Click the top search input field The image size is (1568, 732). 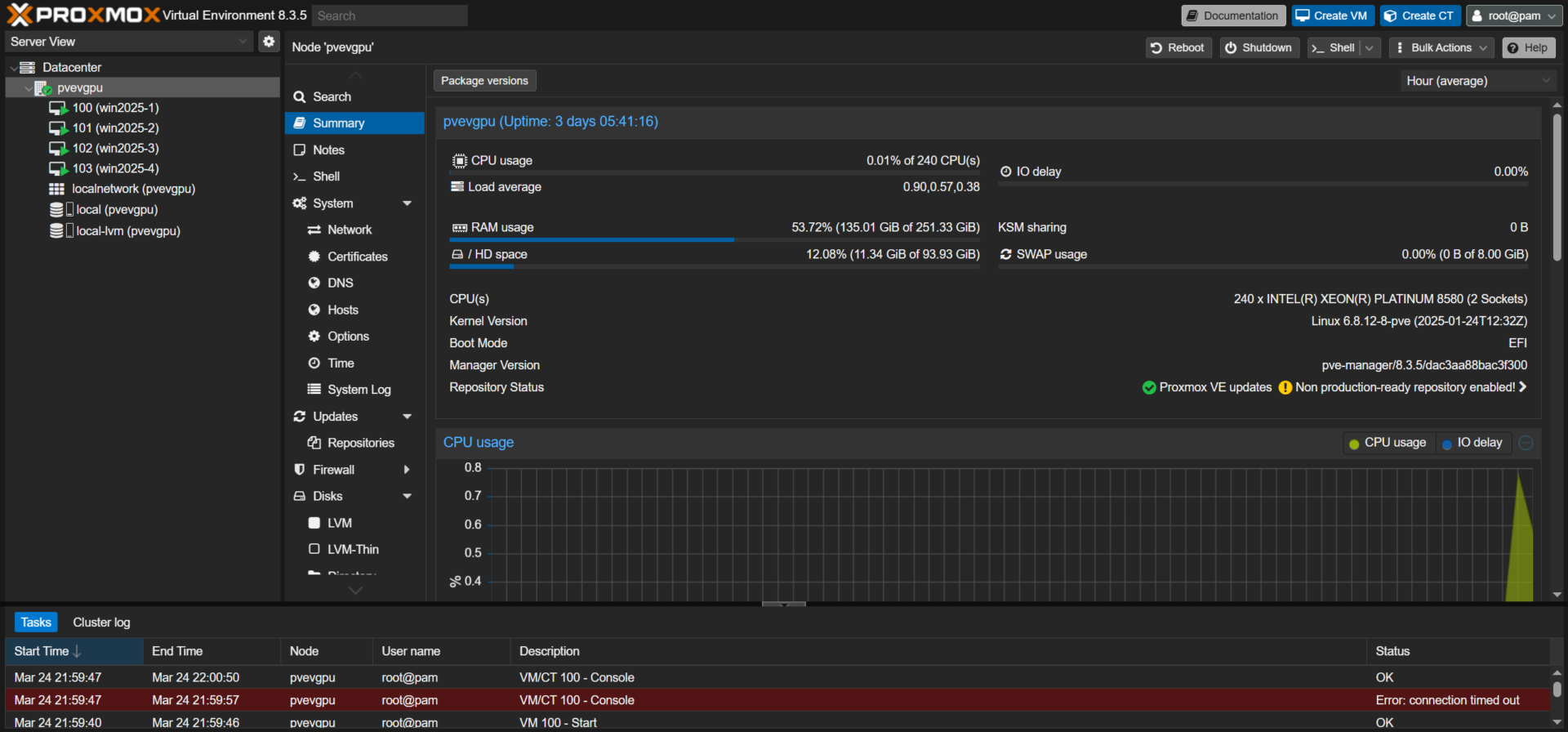tap(390, 16)
